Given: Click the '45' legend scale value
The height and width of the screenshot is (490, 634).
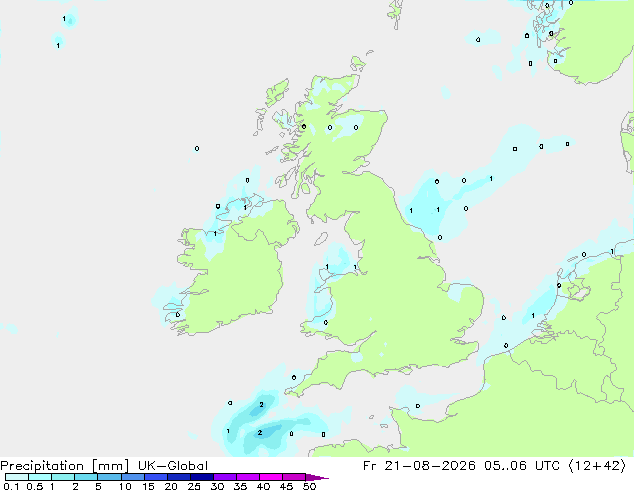Looking at the screenshot, I should (286, 486).
